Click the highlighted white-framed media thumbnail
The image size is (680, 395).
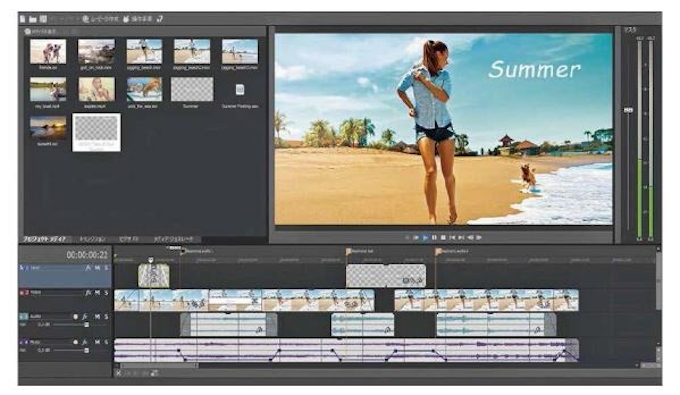point(96,132)
